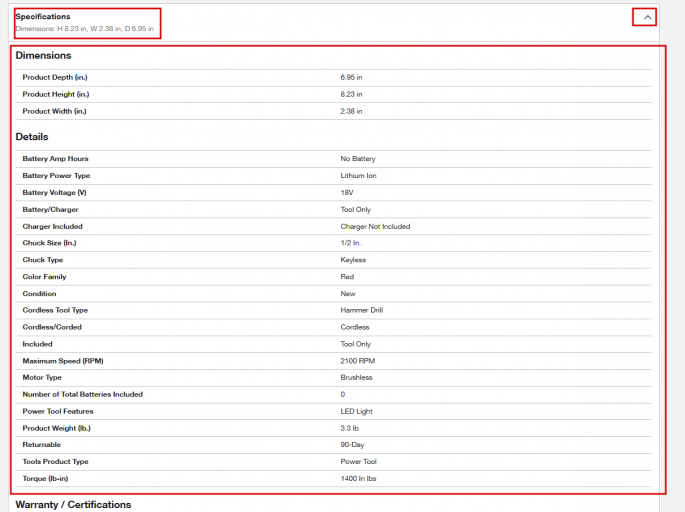Click the LED Light value
Viewport: 685px width, 512px height.
point(356,412)
